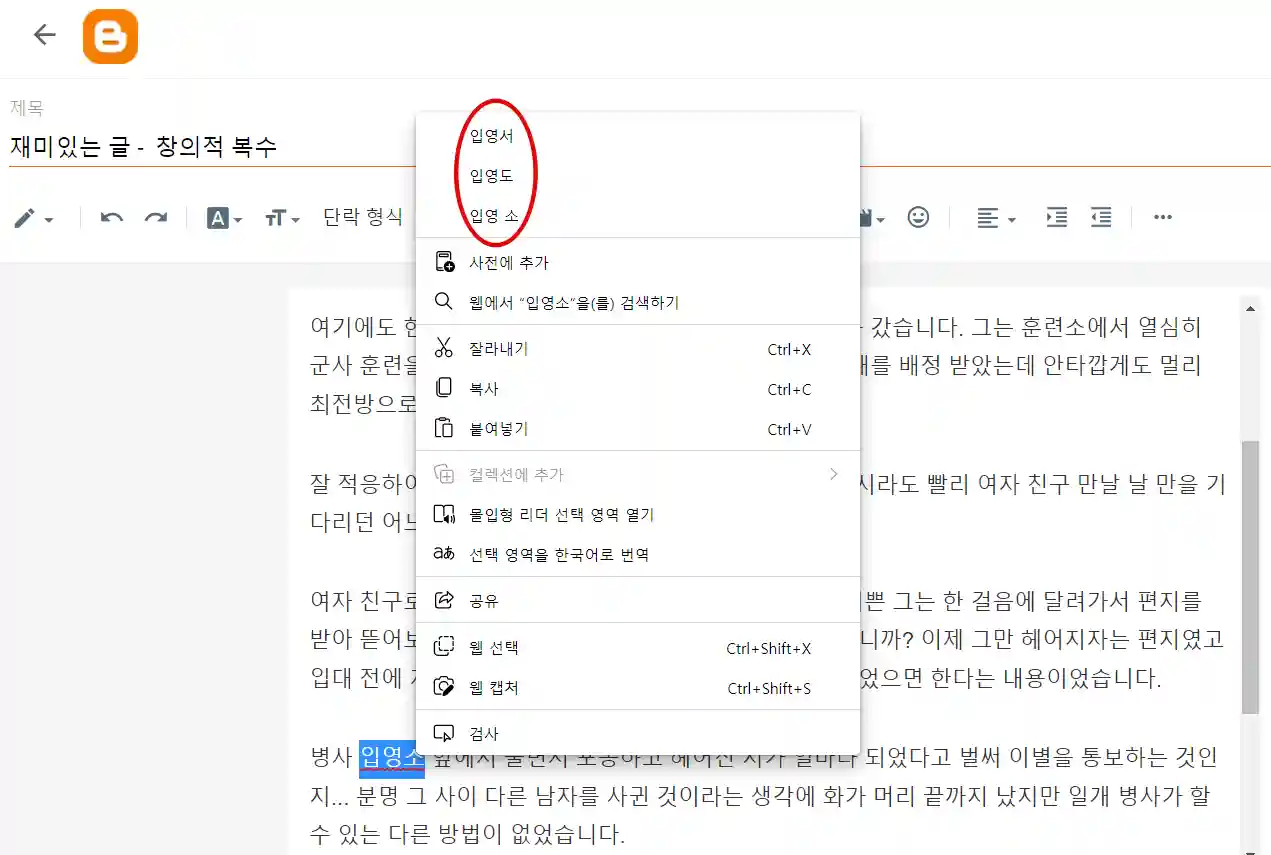Screen dimensions: 1271x855
Task: Go back with the left arrow icon
Action: click(x=44, y=35)
